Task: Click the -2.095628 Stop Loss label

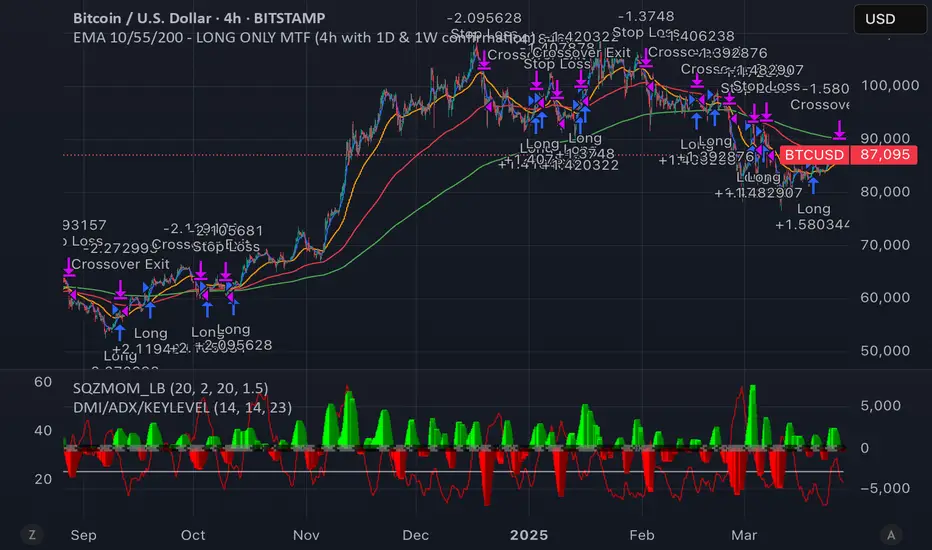Action: coord(484,26)
